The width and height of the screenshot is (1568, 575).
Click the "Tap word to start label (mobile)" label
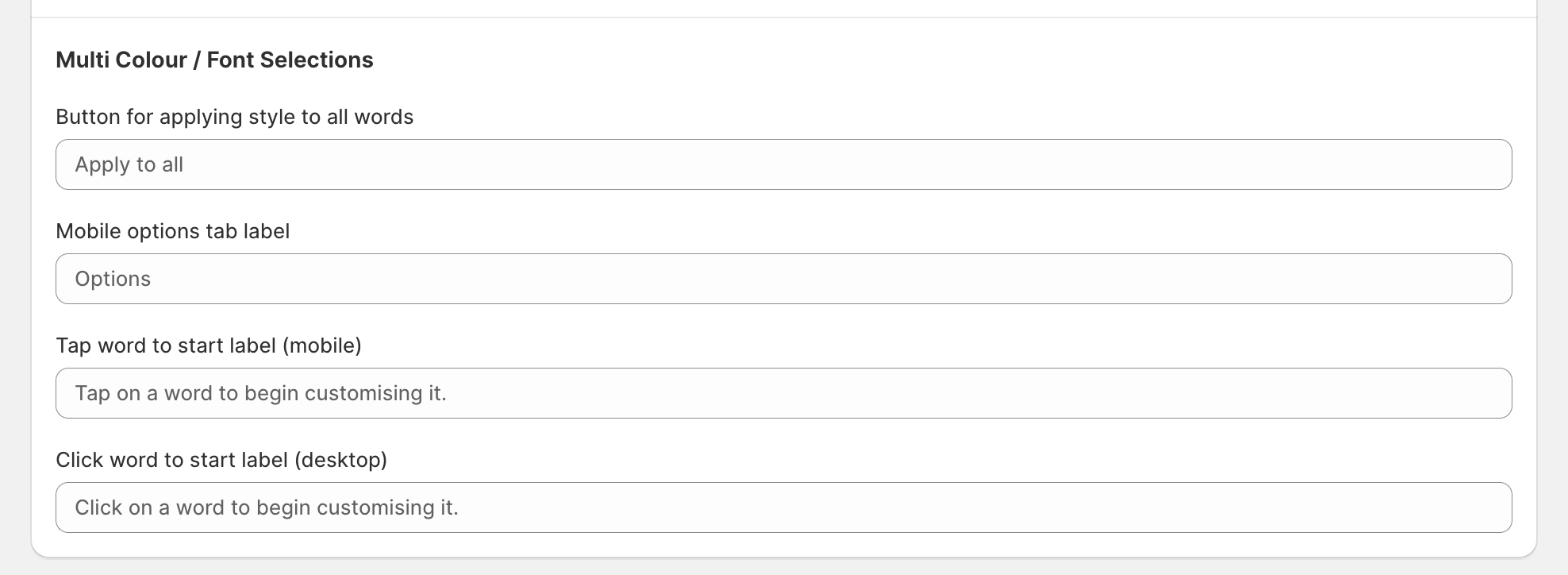pyautogui.click(x=208, y=345)
